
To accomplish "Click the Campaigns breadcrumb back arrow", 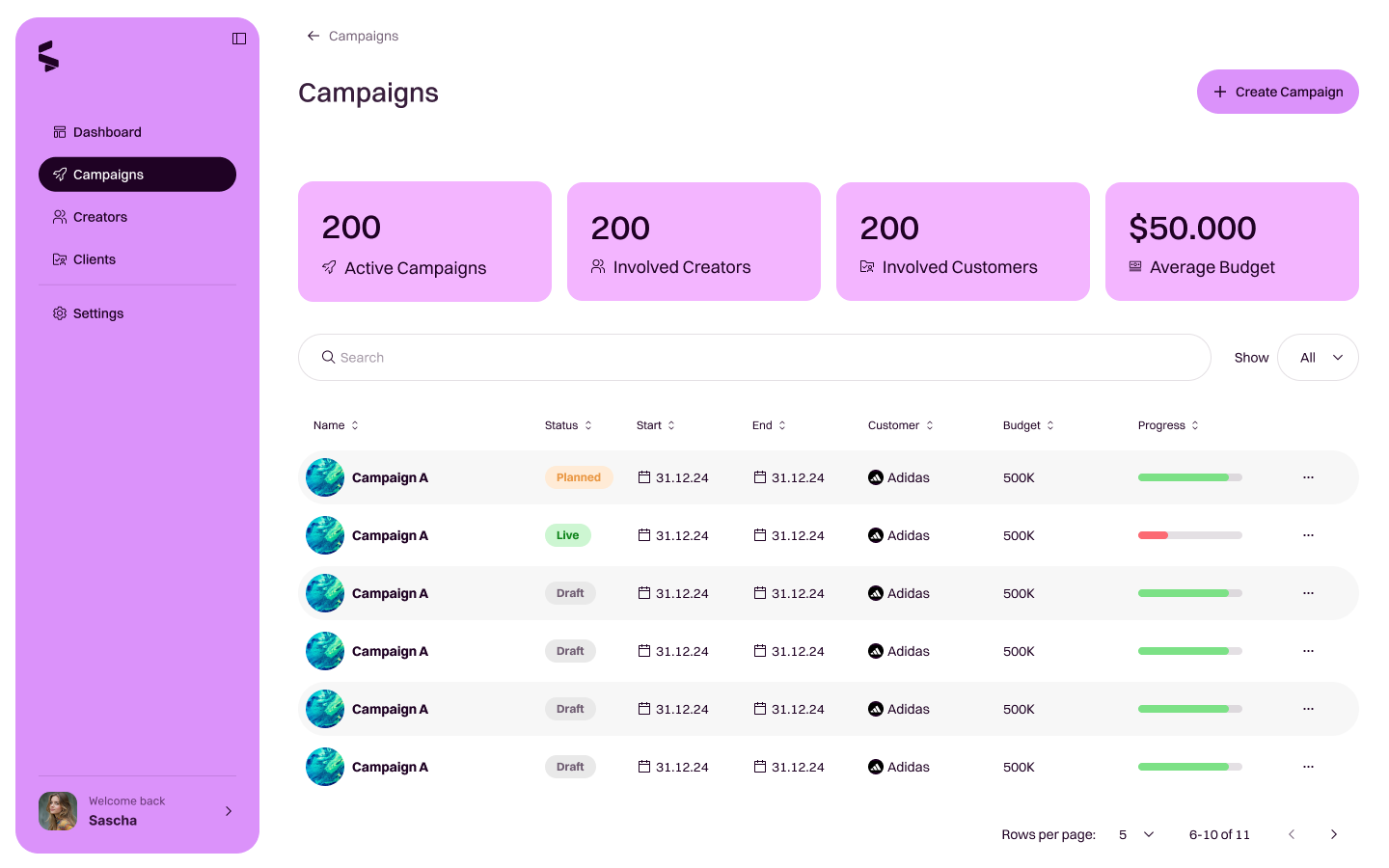I will pos(313,35).
